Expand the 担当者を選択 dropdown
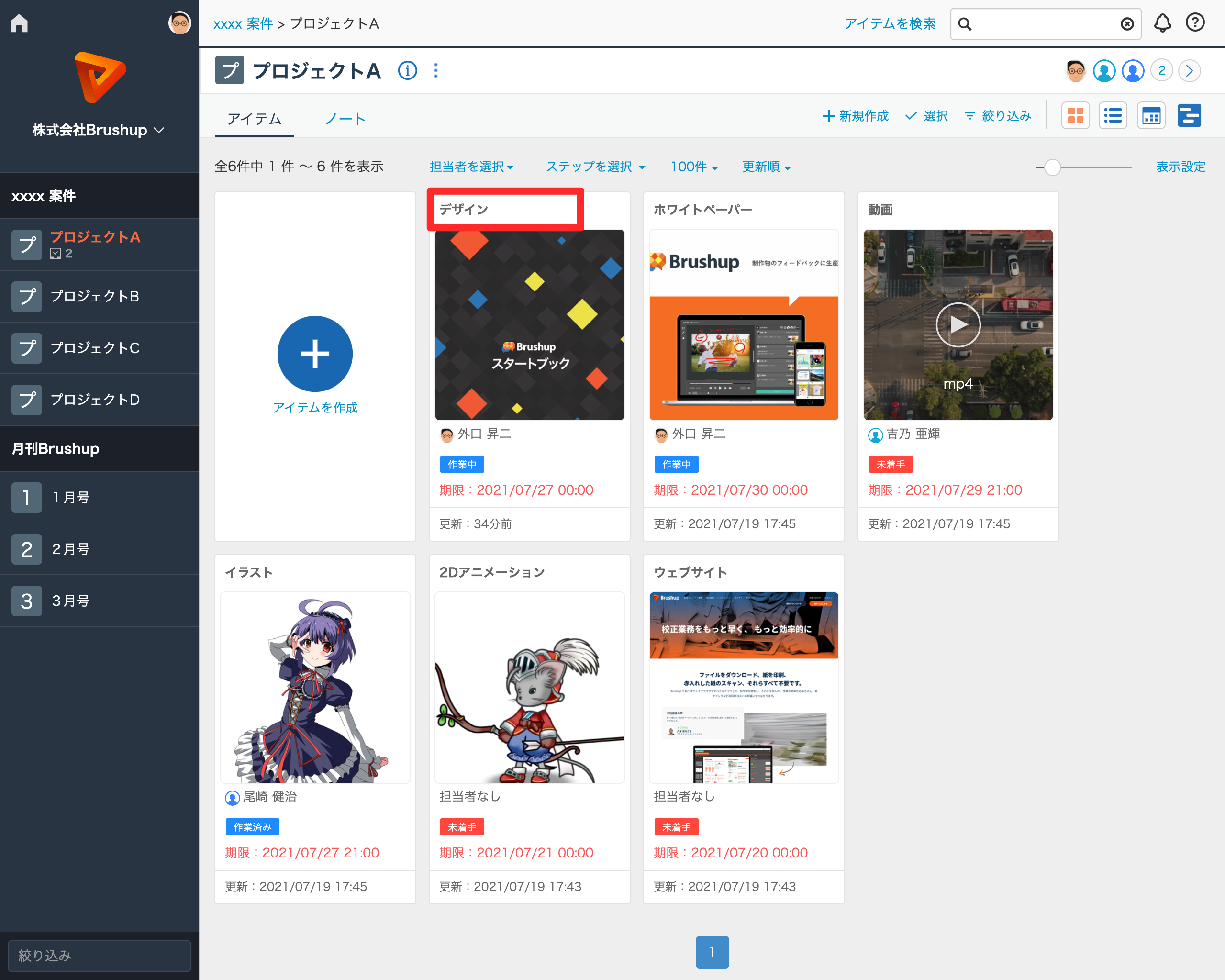This screenshot has width=1225, height=980. (472, 167)
